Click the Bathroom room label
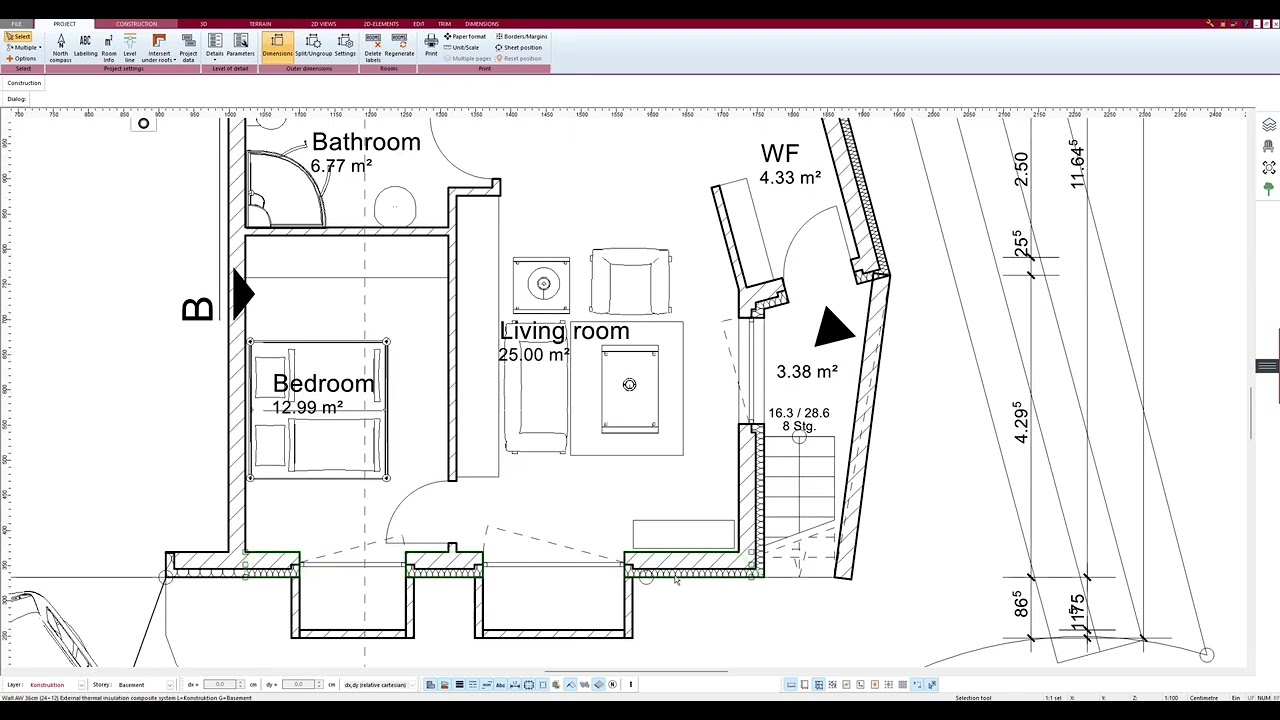The image size is (1280, 720). click(366, 142)
